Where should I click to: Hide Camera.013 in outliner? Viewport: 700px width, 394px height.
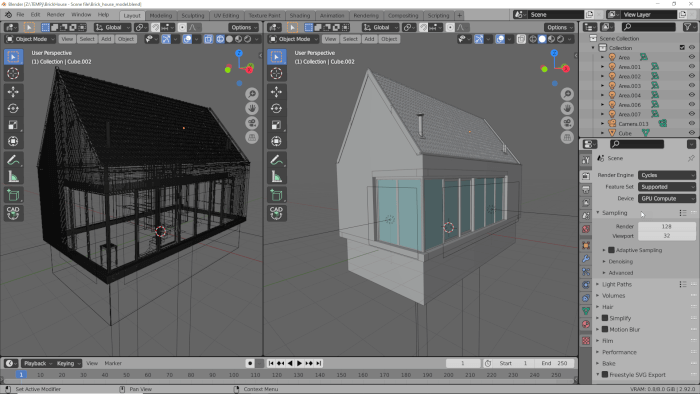(692, 124)
